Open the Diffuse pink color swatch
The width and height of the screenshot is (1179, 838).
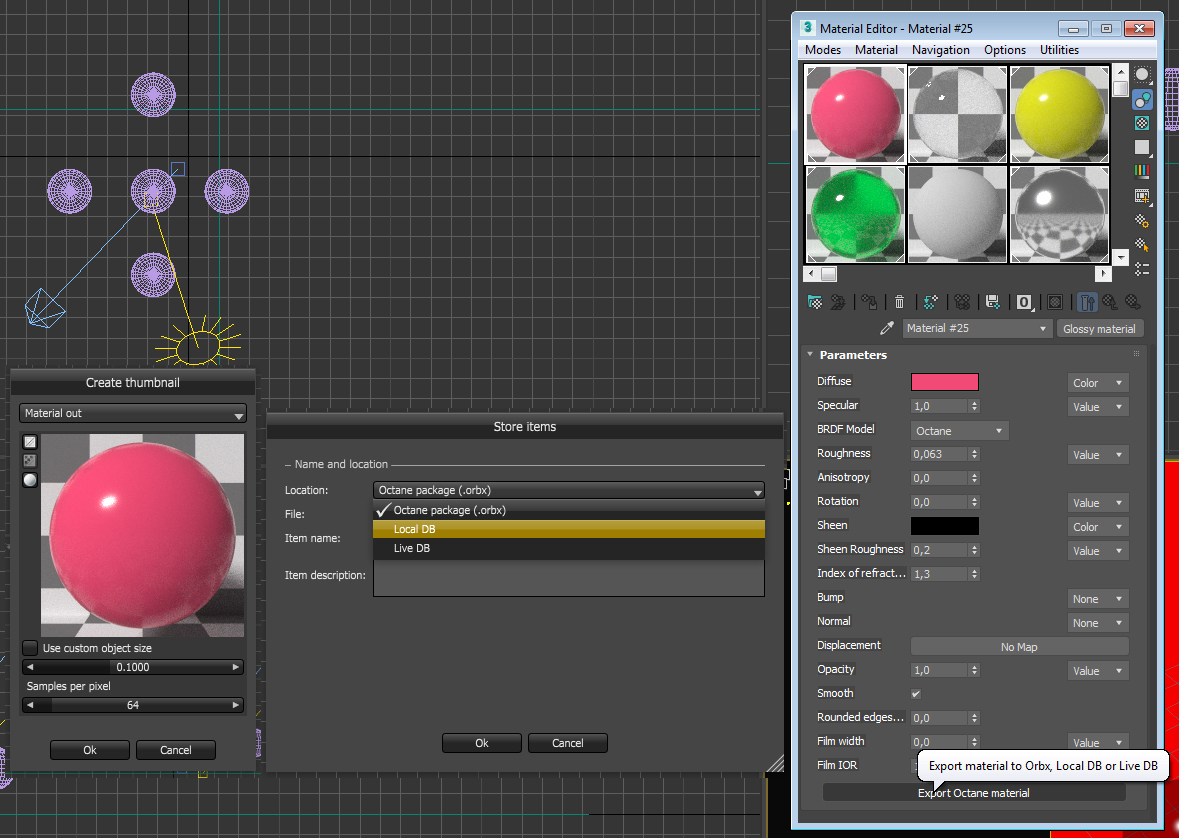coord(944,382)
